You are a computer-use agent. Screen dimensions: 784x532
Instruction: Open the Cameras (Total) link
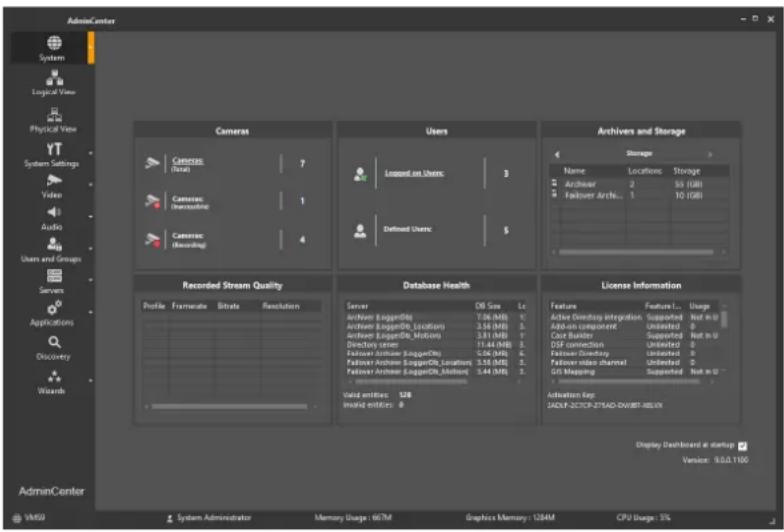(x=188, y=160)
